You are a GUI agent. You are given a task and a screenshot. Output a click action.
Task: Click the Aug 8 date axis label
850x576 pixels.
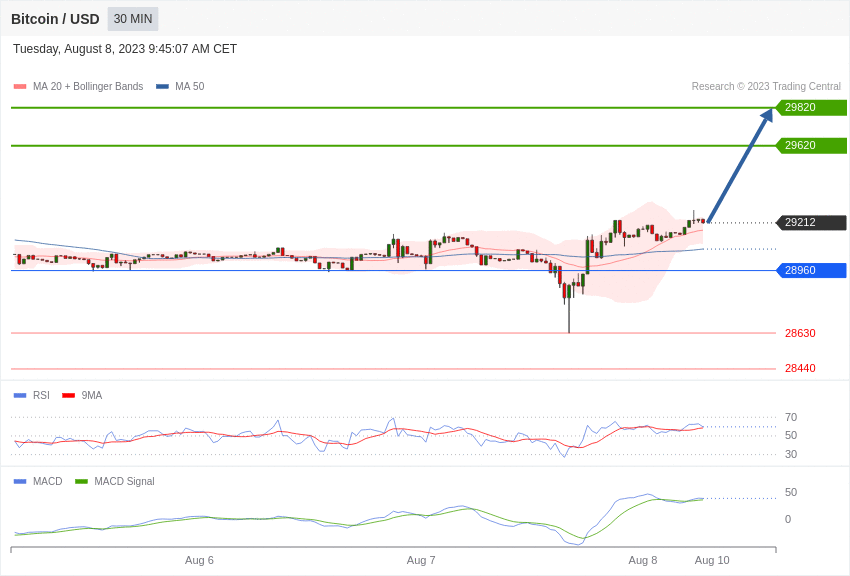tap(642, 560)
